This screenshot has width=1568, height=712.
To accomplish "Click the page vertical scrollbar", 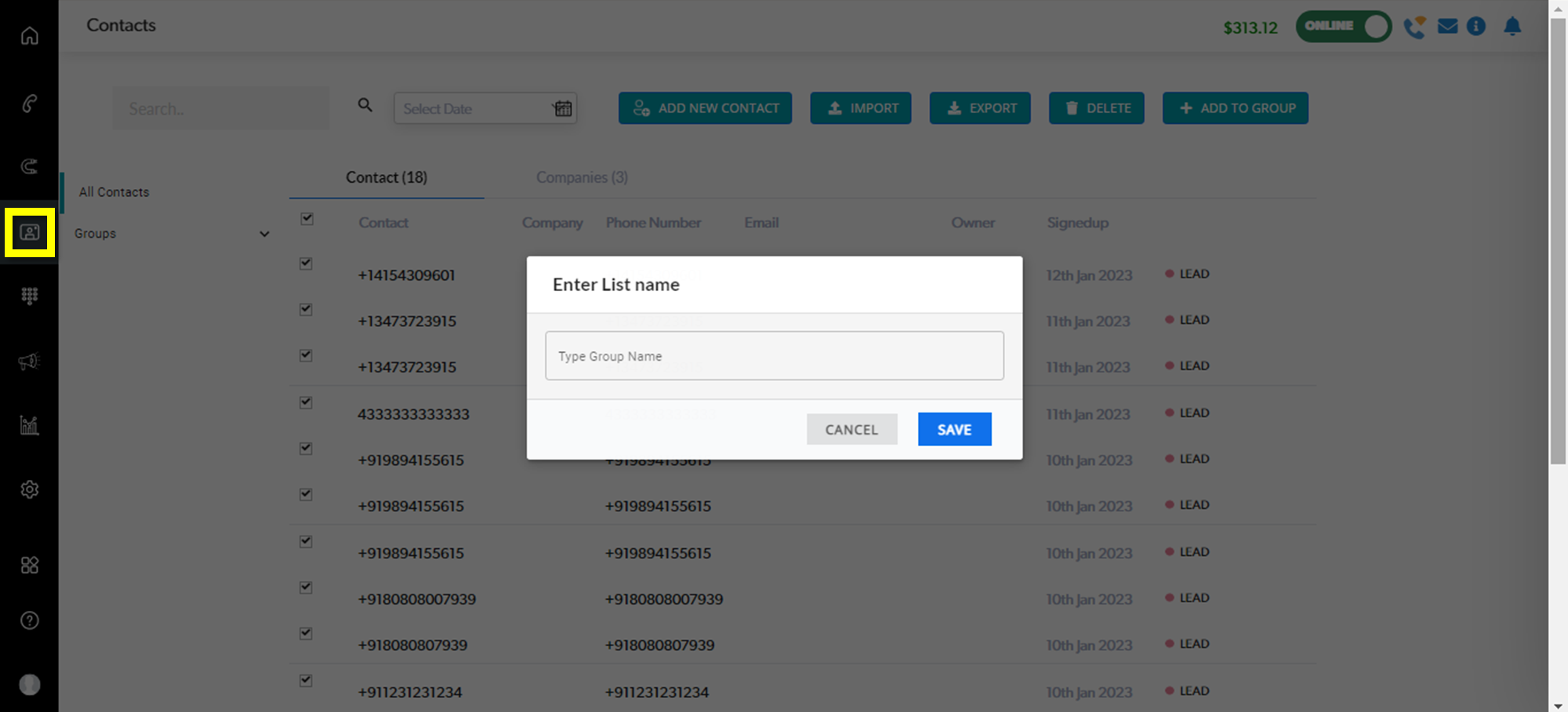I will [x=1557, y=235].
